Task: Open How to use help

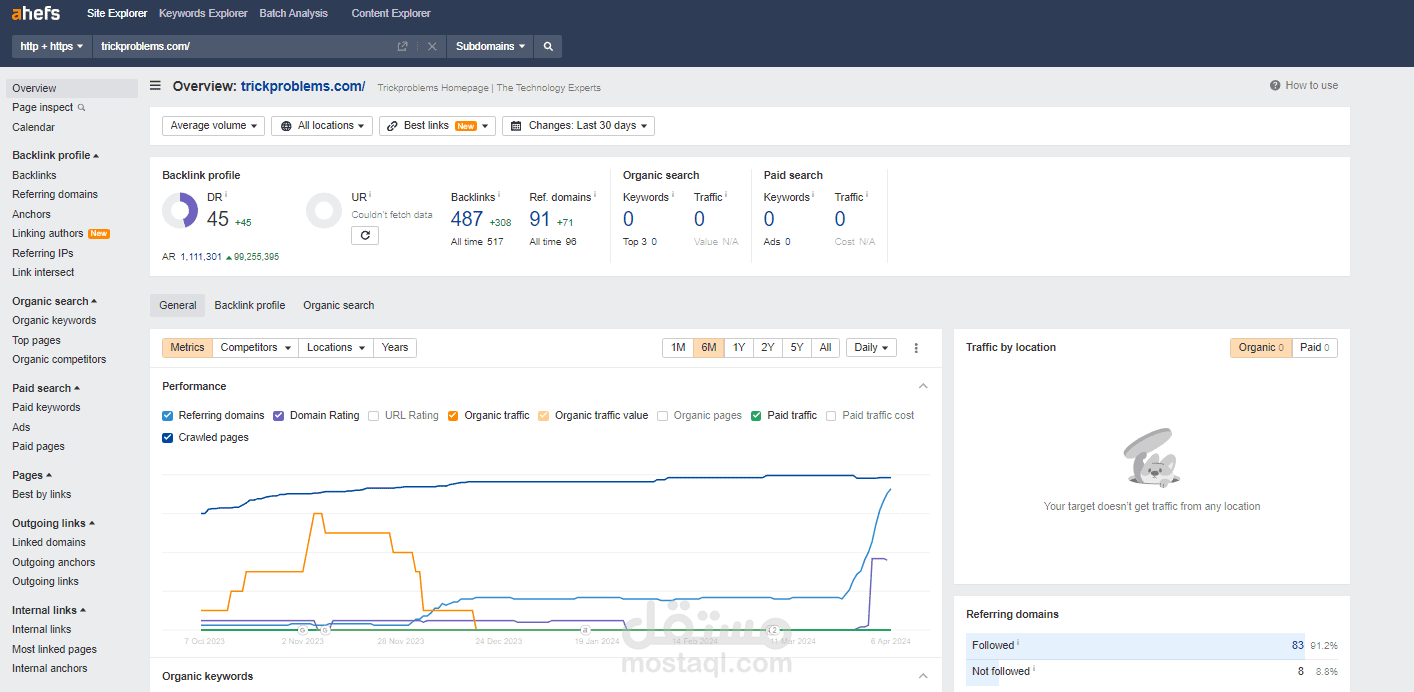Action: [x=1304, y=85]
